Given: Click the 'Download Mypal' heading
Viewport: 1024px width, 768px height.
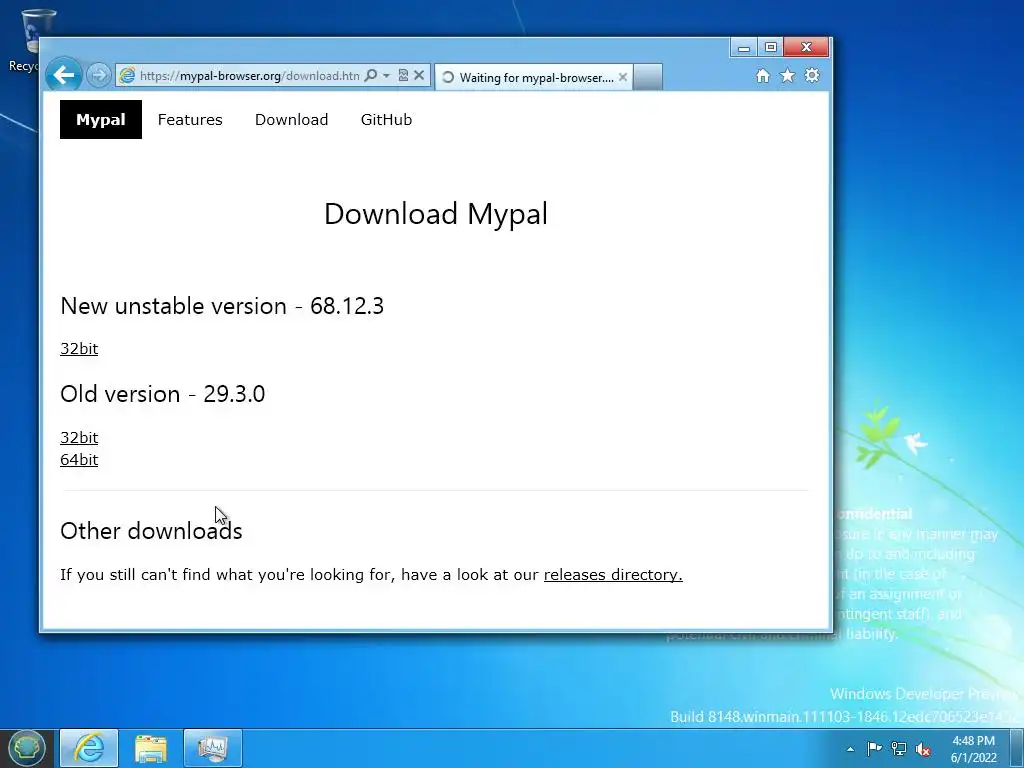Looking at the screenshot, I should pos(436,214).
